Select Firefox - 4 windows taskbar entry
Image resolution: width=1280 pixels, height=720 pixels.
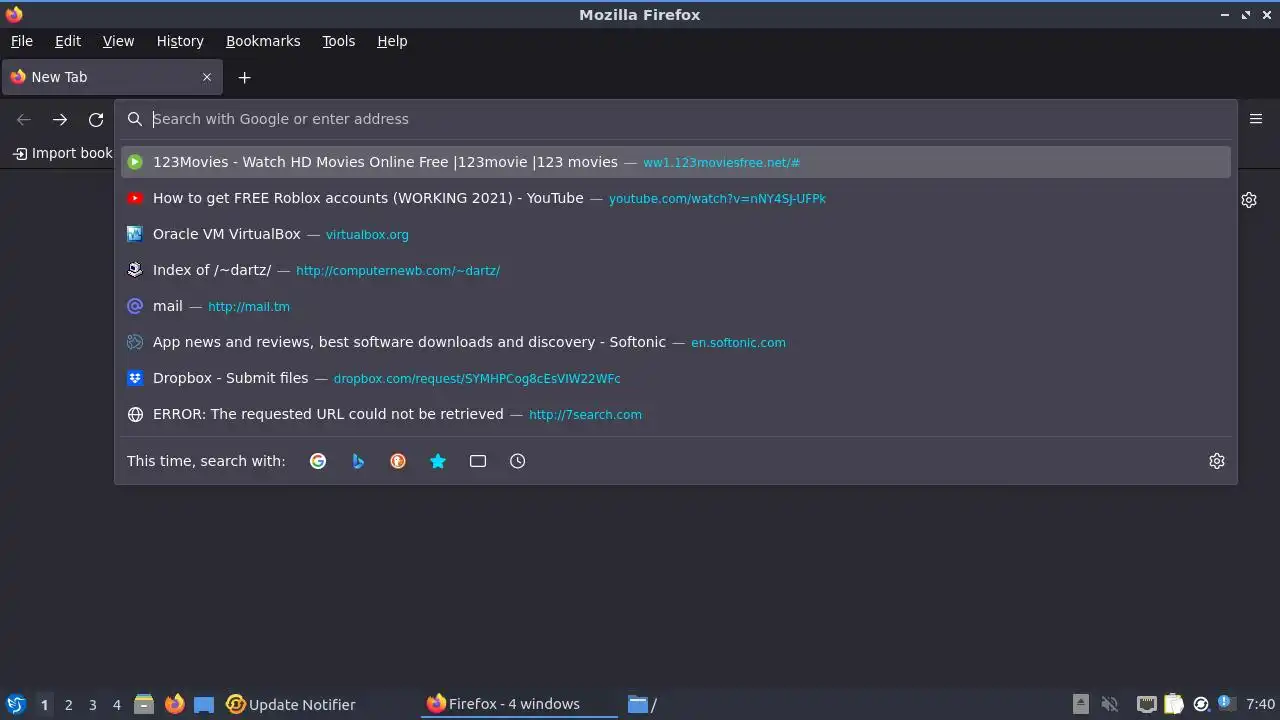tap(520, 704)
